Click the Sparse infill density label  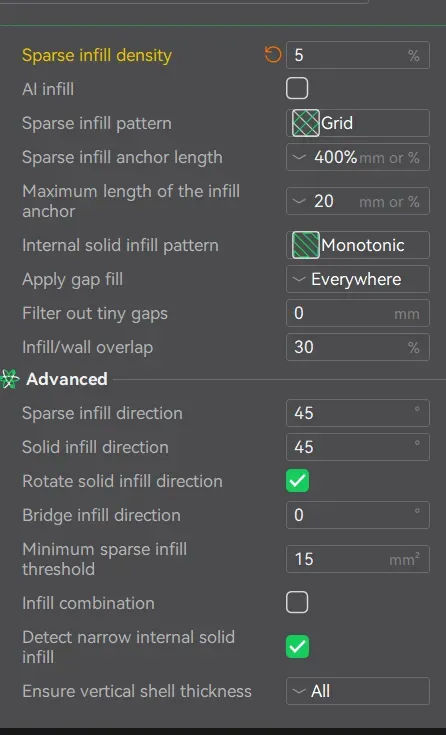click(97, 55)
